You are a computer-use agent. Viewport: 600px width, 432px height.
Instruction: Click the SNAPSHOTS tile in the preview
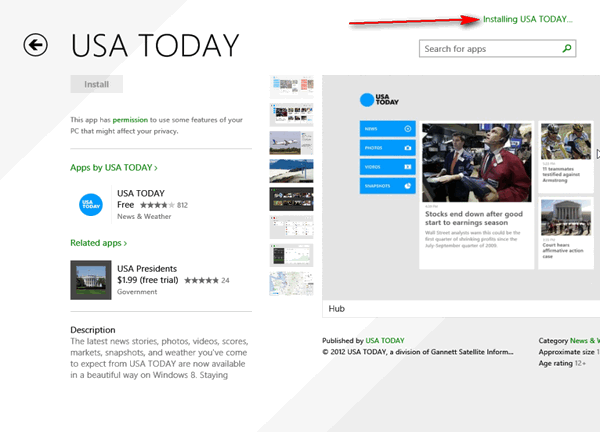[388, 186]
